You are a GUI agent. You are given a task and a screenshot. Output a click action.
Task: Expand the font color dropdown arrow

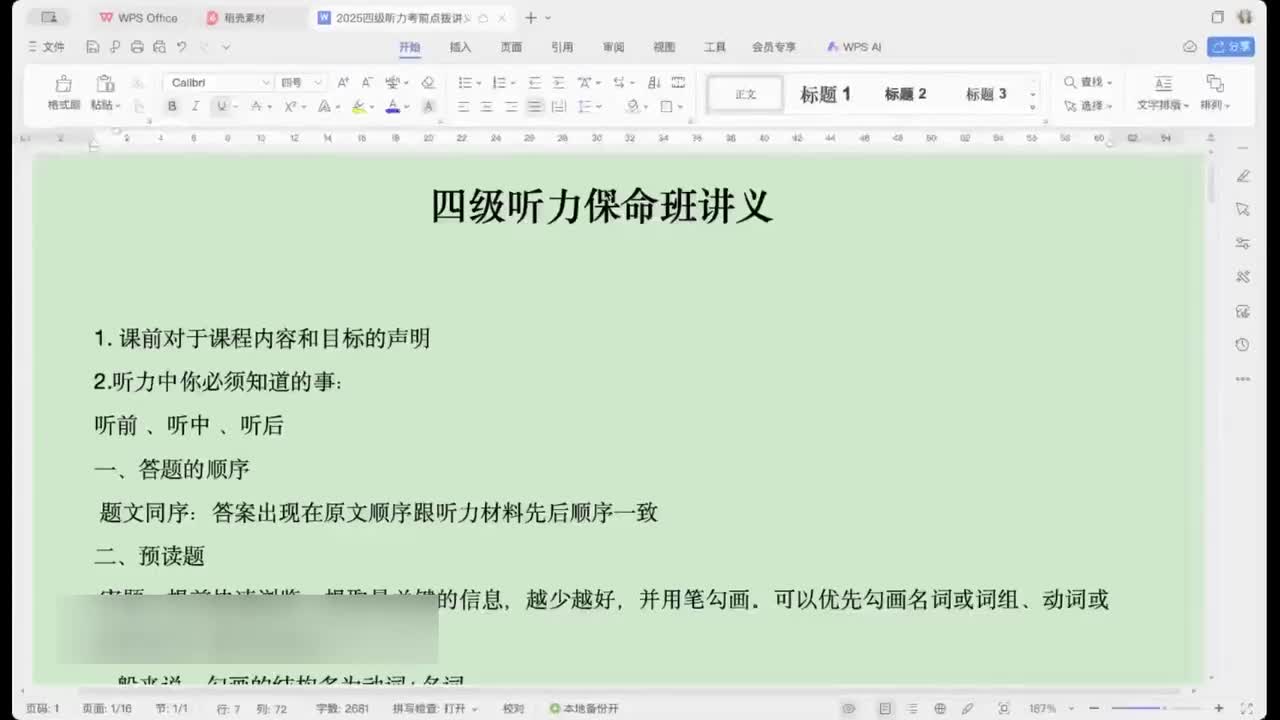point(408,106)
